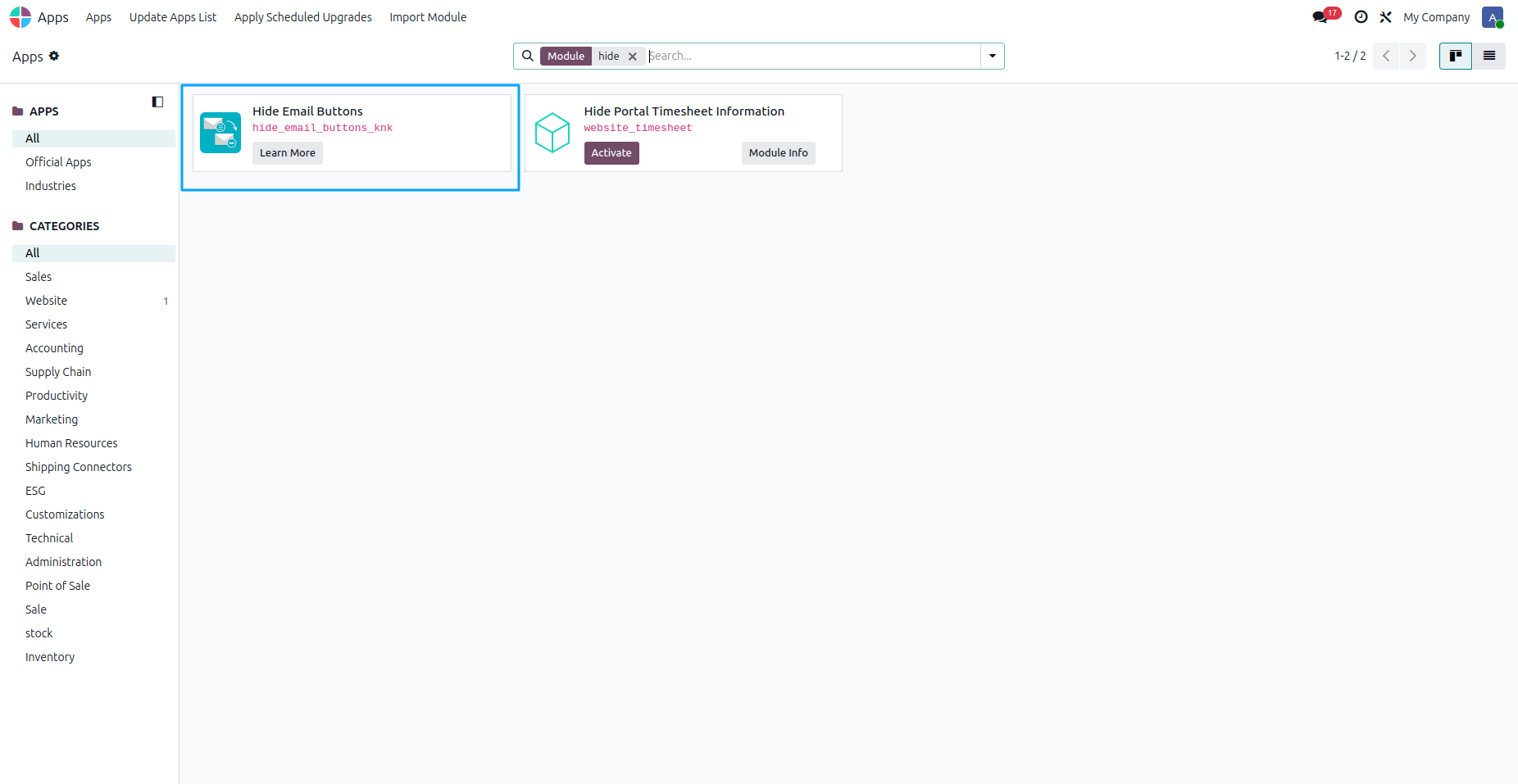
Task: Filter by ESG category
Action: point(94,491)
